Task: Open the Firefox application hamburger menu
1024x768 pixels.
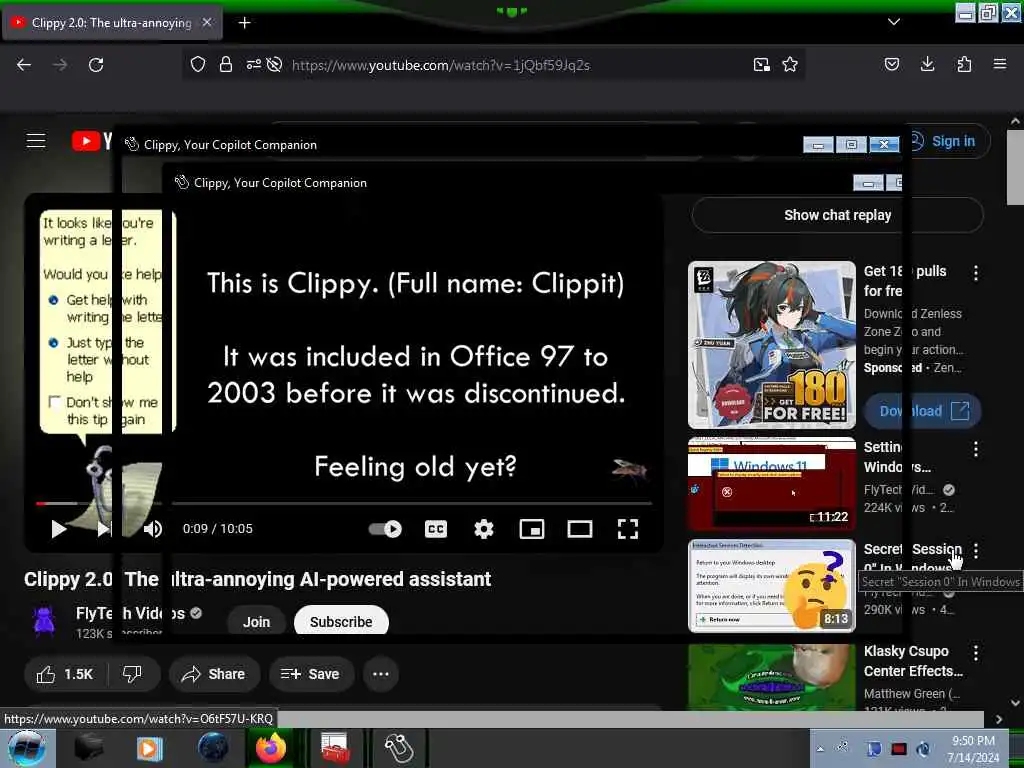Action: pos(1000,64)
